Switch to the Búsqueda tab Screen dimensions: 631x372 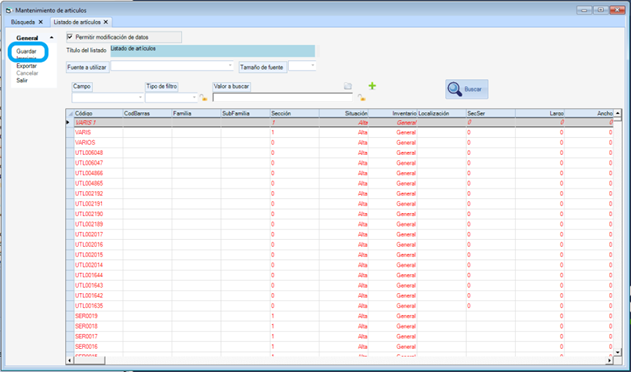coord(23,22)
